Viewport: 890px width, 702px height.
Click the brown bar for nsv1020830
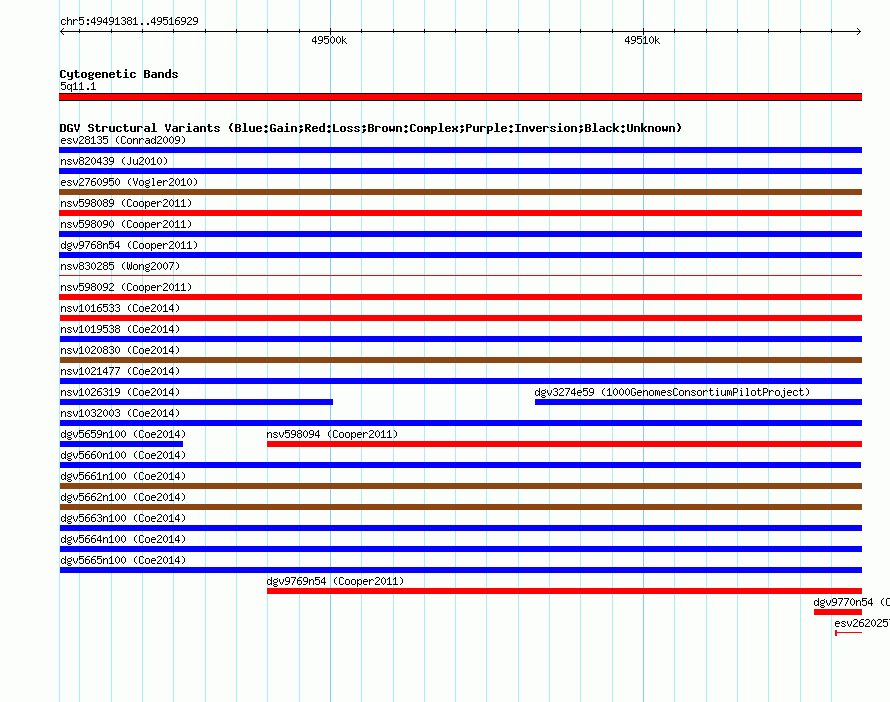point(460,360)
